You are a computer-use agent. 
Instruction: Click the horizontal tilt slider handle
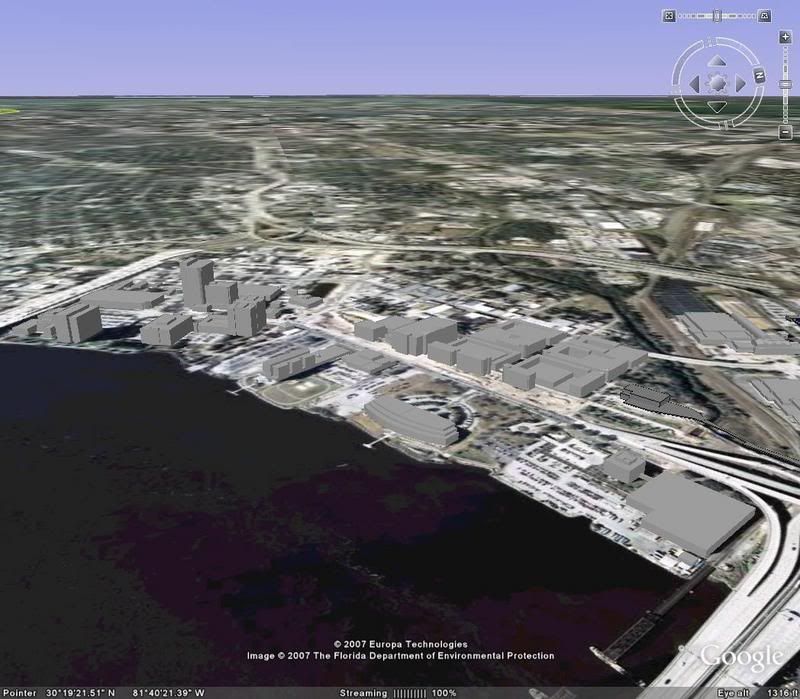pos(716,16)
